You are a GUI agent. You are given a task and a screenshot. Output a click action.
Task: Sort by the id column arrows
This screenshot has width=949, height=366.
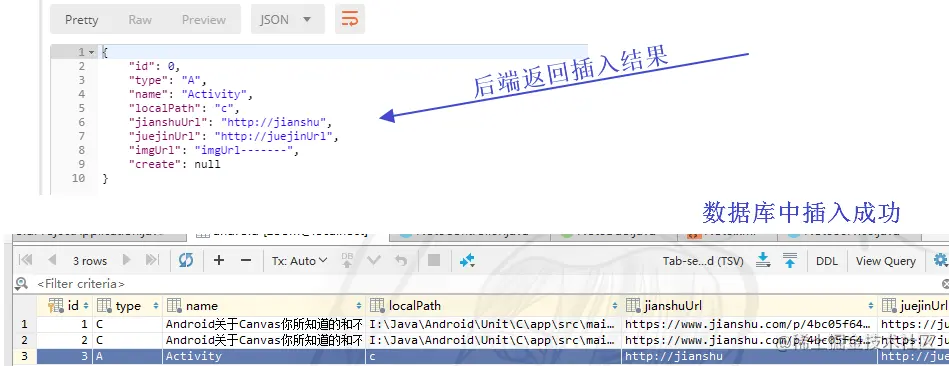tap(86, 306)
